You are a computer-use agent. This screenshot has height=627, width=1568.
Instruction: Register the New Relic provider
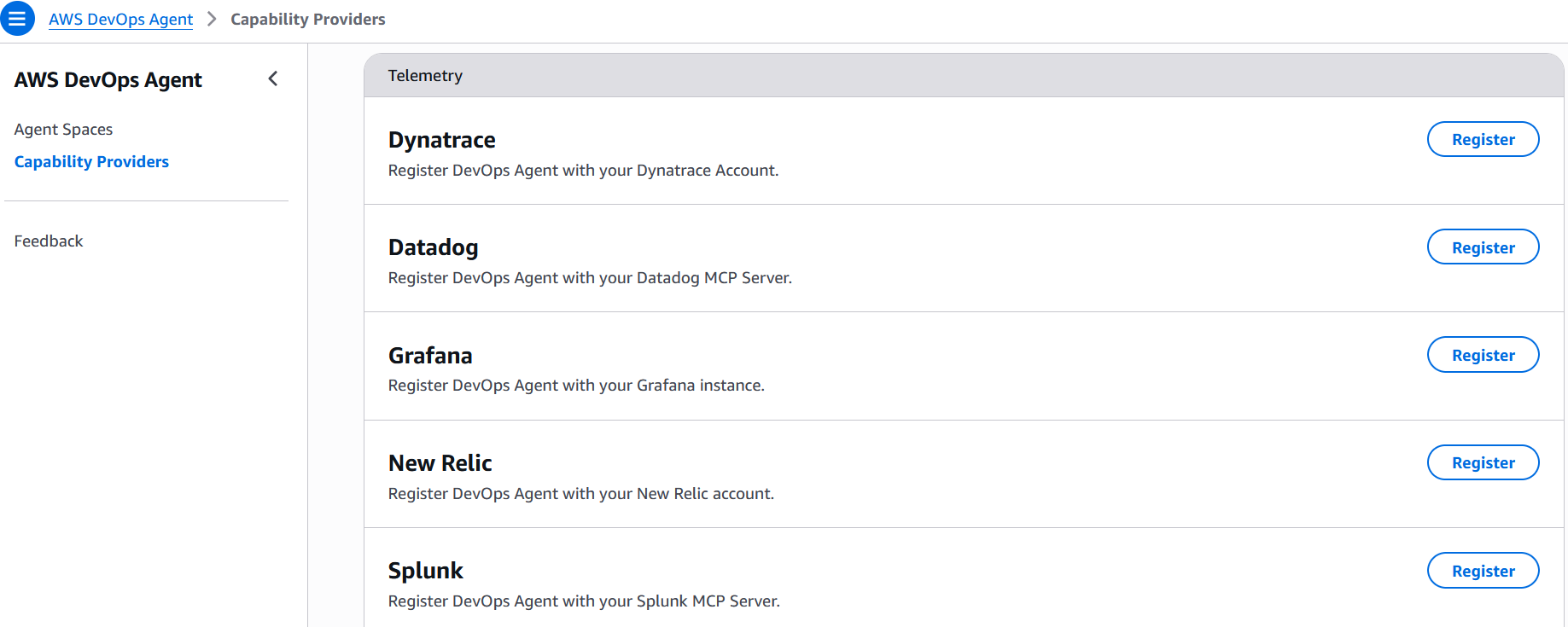point(1483,462)
